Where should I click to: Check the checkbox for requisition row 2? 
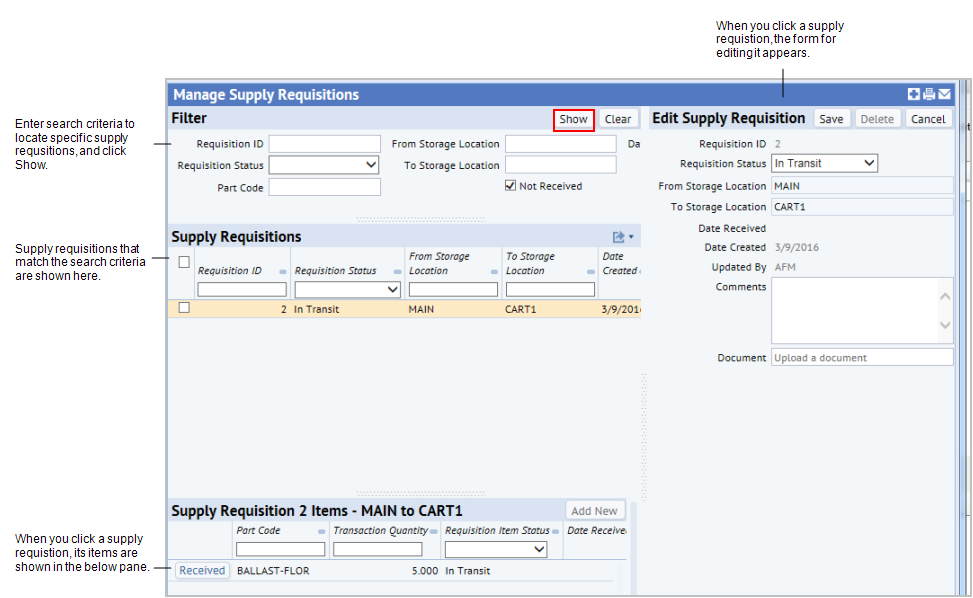click(186, 308)
